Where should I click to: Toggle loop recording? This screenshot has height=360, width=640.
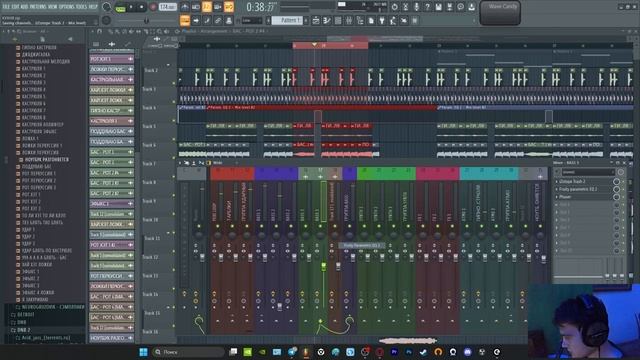coord(229,7)
